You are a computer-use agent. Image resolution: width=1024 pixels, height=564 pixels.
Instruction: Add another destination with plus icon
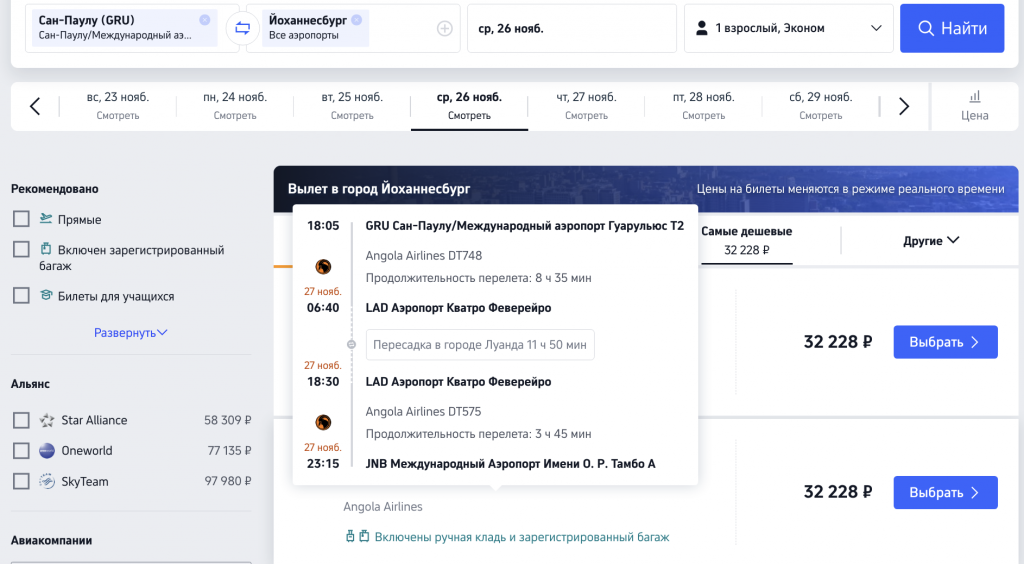pos(445,29)
